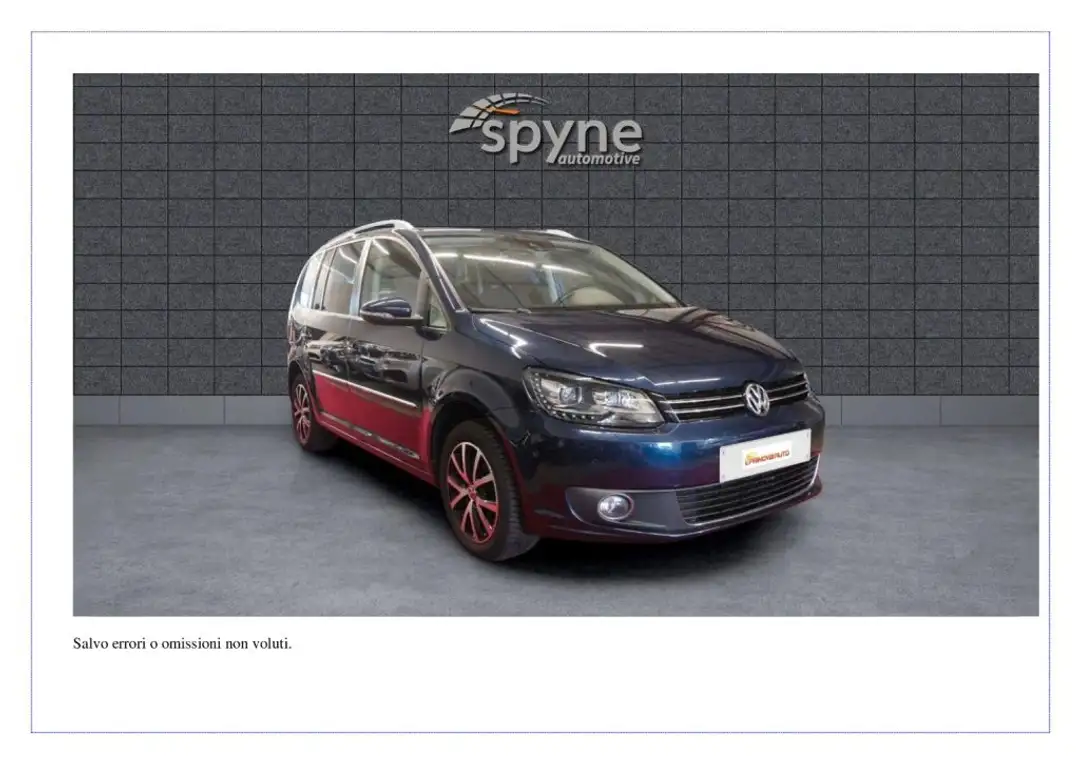
Task: Click the driver side mirror
Action: pyautogui.click(x=388, y=311)
